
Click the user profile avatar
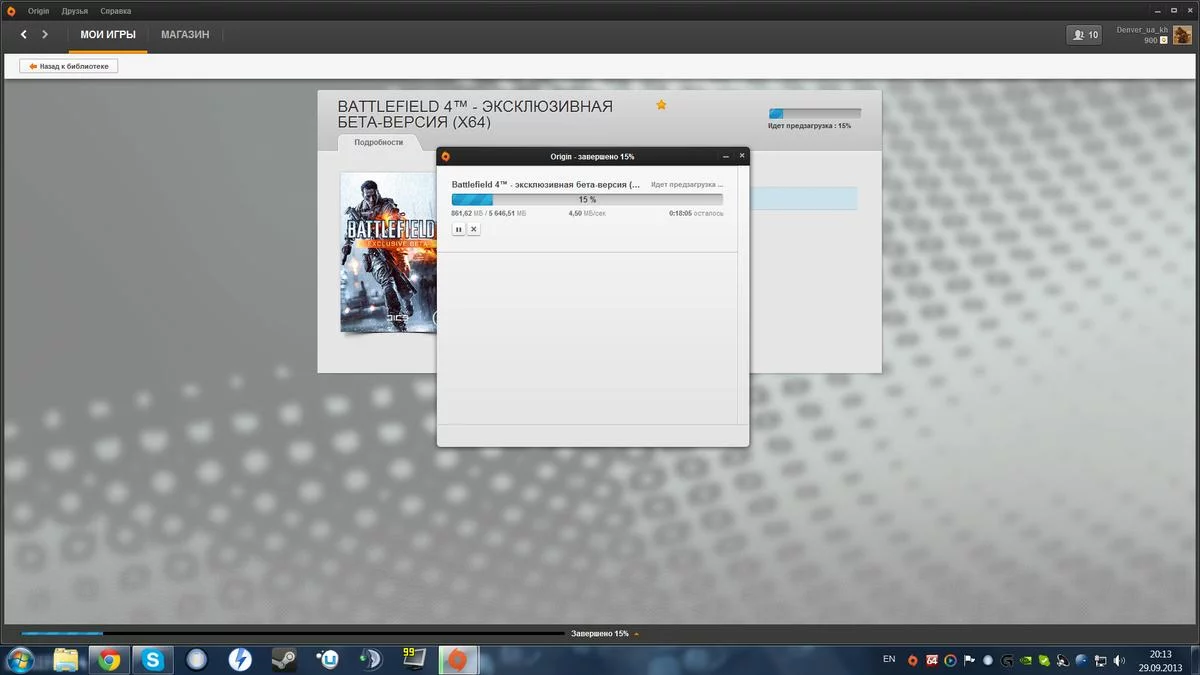(x=1182, y=35)
